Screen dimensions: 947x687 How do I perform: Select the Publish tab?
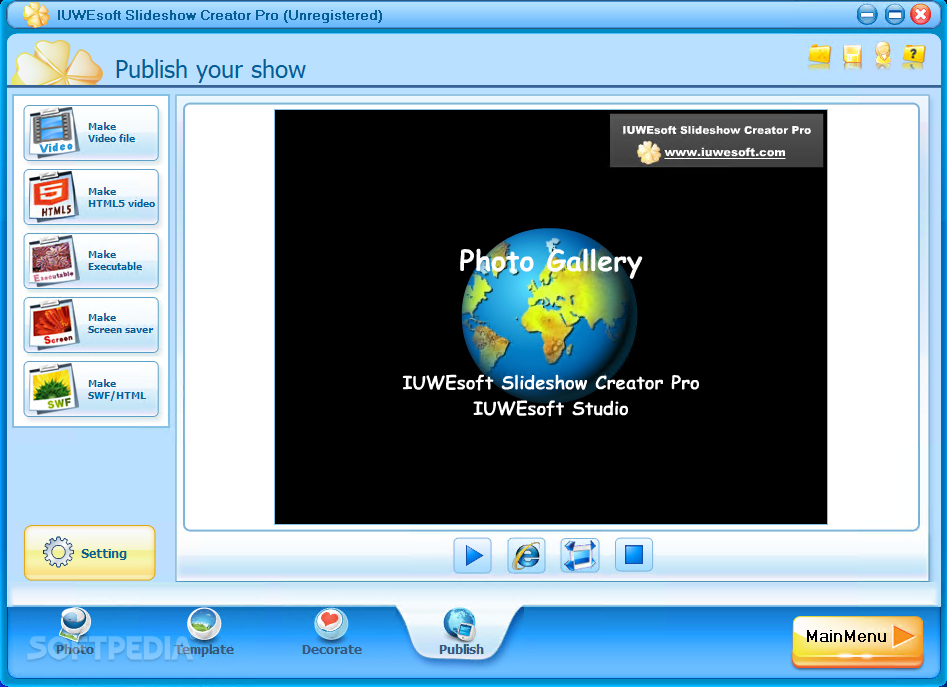pos(461,633)
